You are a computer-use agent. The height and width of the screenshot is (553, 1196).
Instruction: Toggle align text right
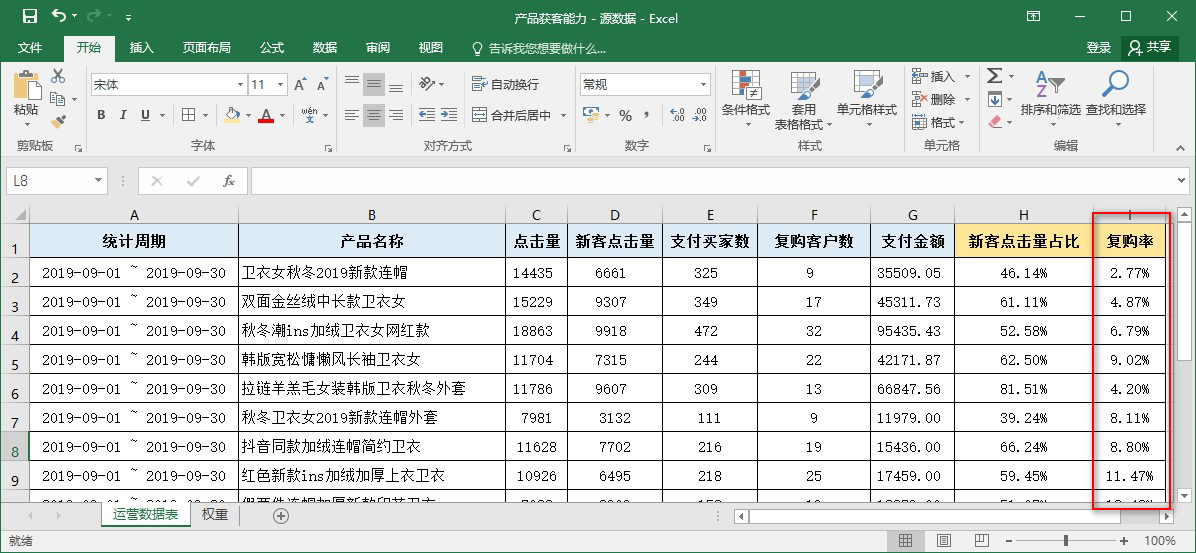396,115
